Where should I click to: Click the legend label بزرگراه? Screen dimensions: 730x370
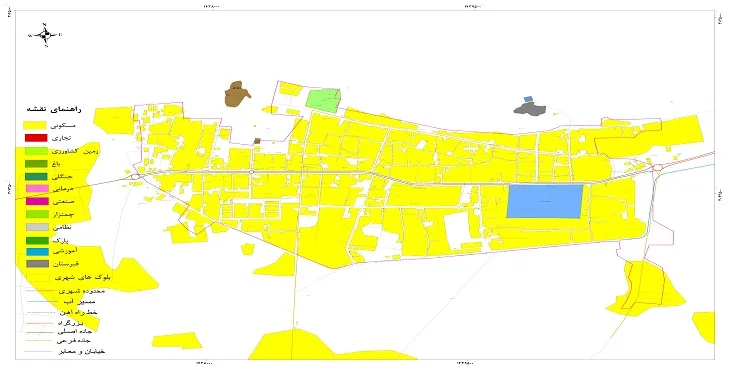click(70, 323)
